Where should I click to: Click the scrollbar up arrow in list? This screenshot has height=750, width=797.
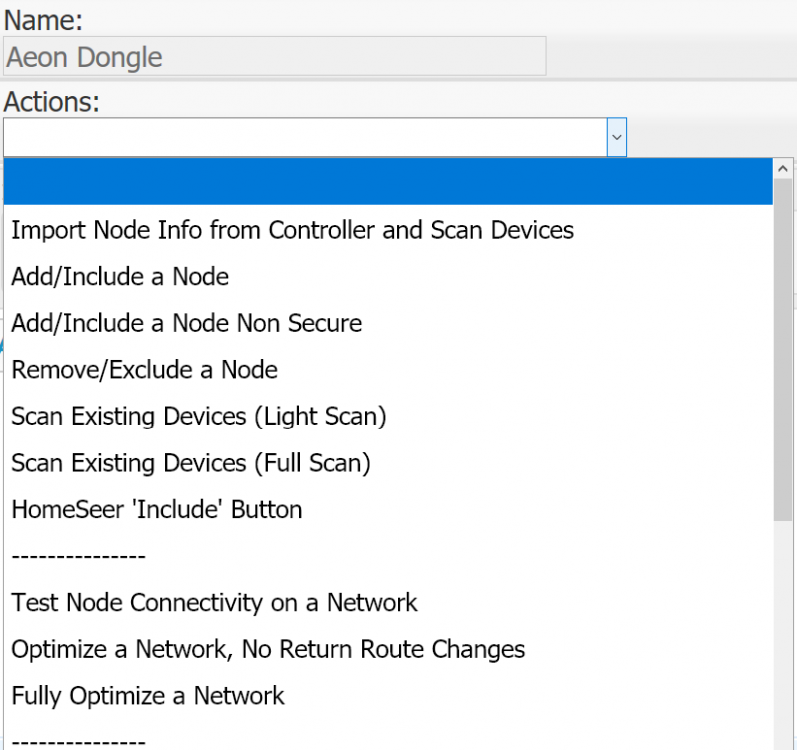(x=783, y=169)
